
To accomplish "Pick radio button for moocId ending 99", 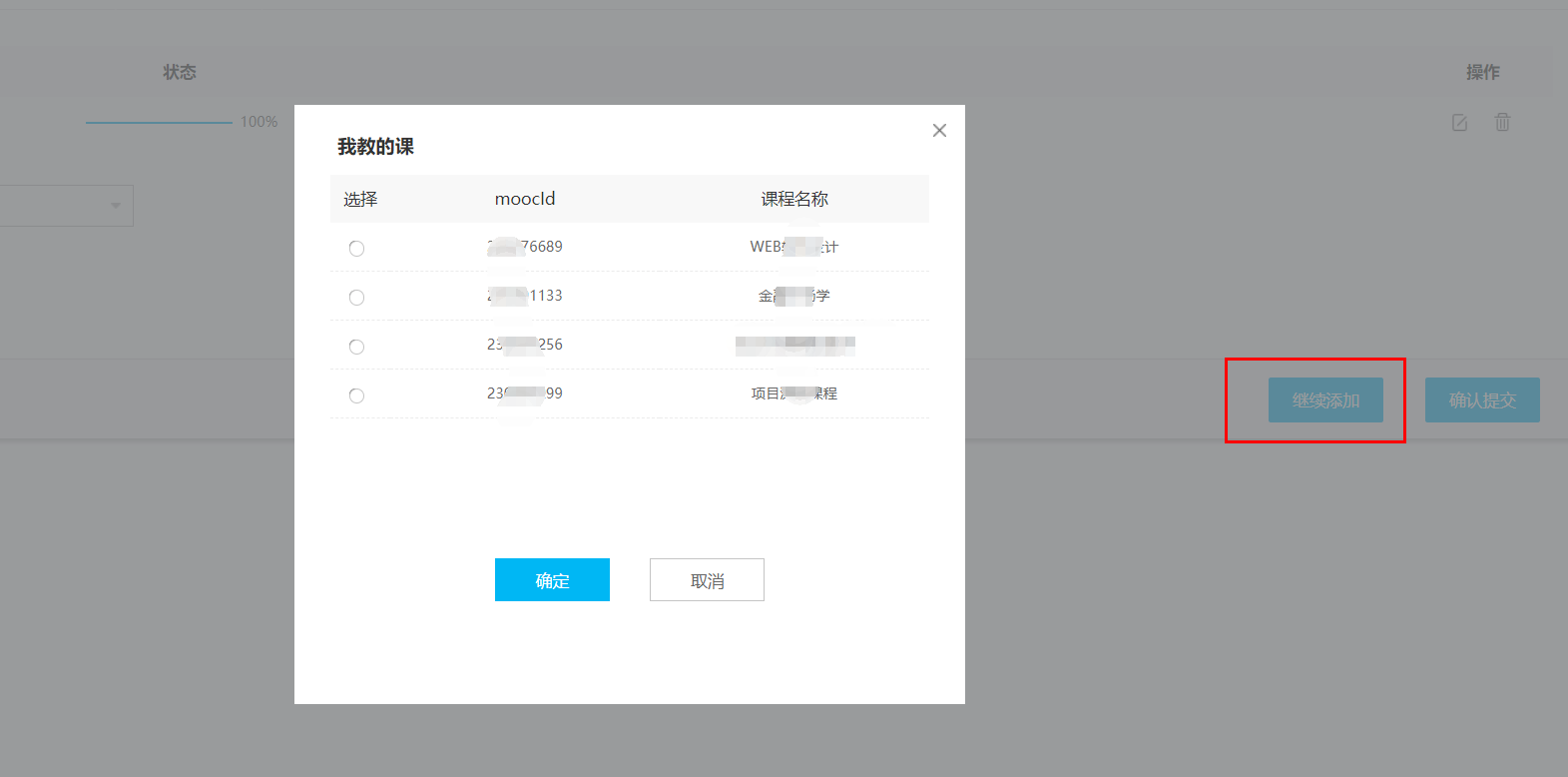I will pos(356,395).
